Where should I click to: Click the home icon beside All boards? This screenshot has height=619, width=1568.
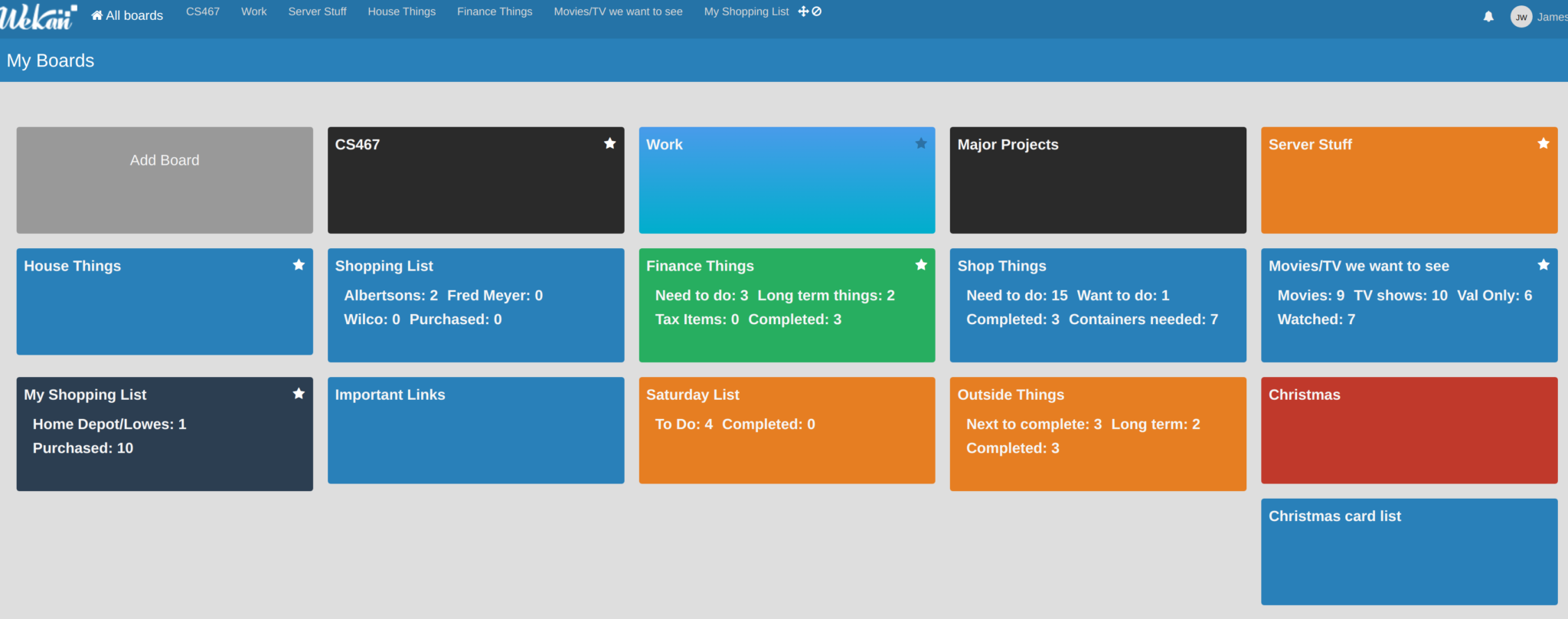tap(97, 15)
